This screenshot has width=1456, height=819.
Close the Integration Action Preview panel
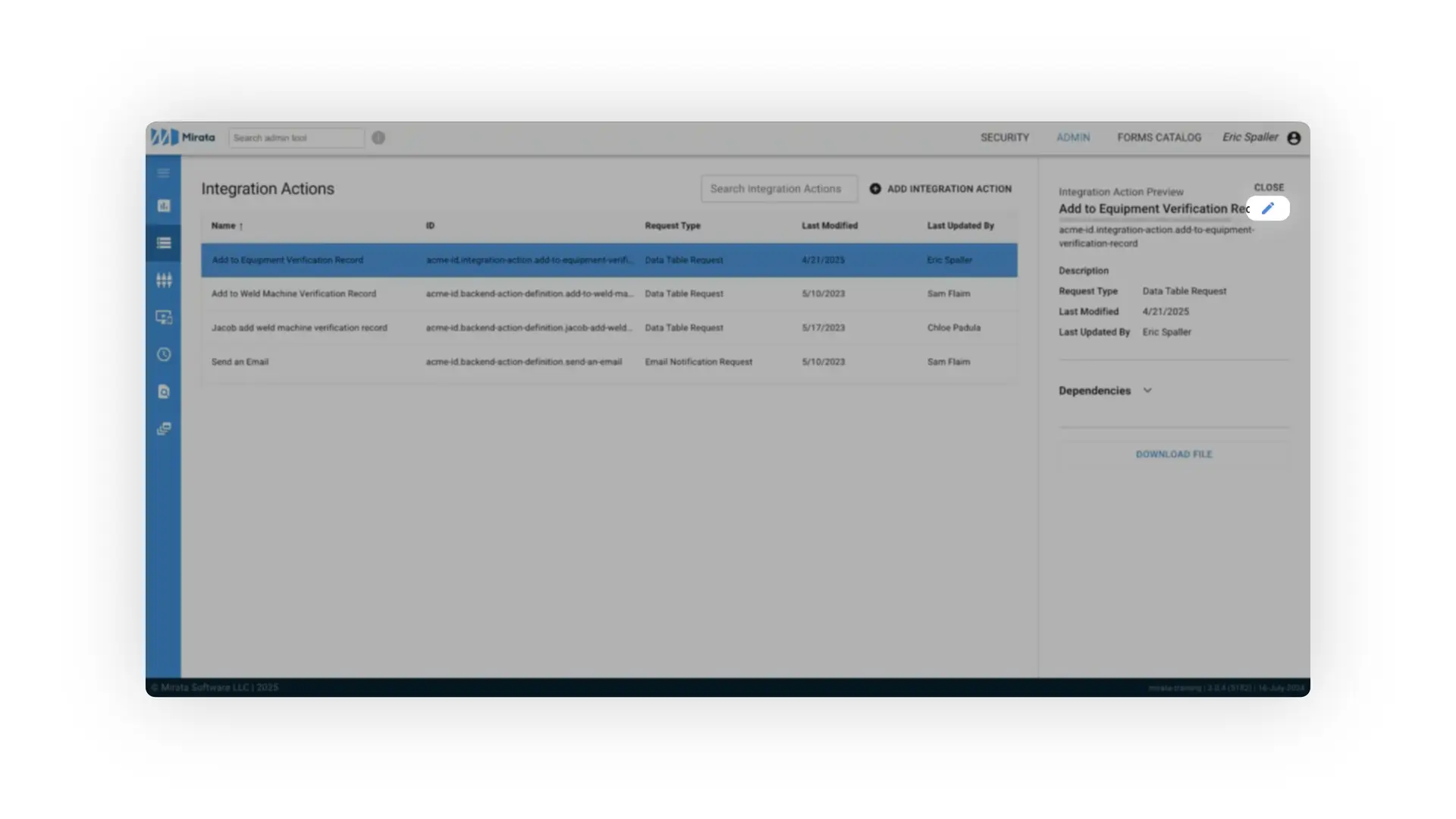click(x=1269, y=187)
